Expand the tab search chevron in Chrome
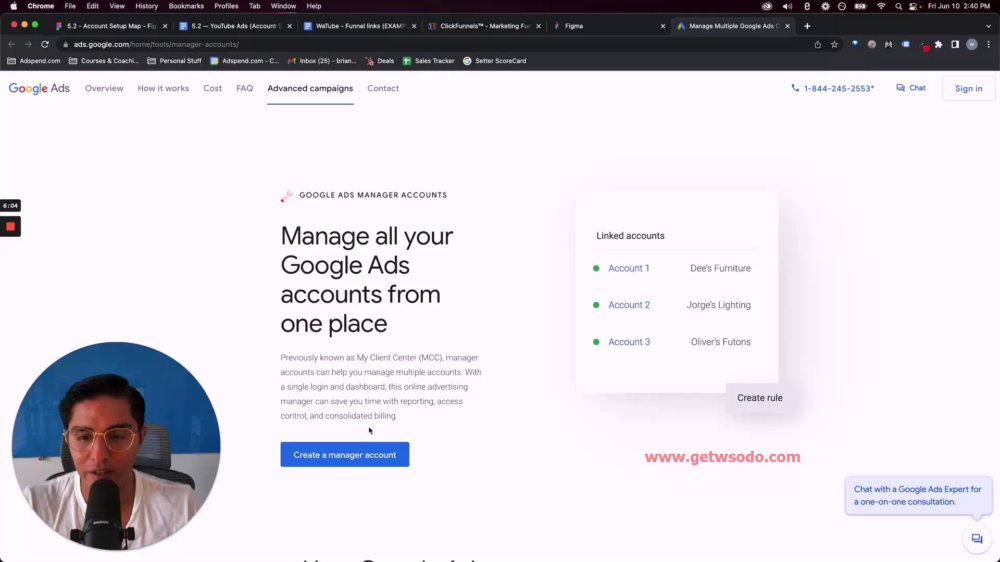 [989, 26]
